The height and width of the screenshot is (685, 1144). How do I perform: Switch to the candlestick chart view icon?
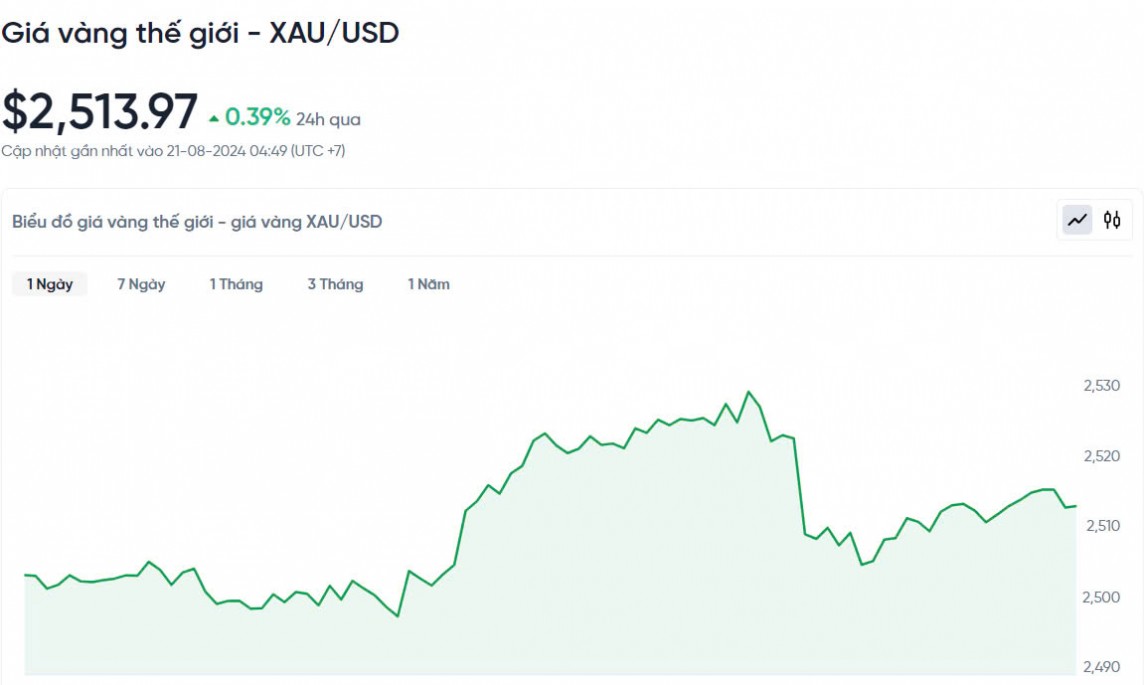pos(1112,220)
